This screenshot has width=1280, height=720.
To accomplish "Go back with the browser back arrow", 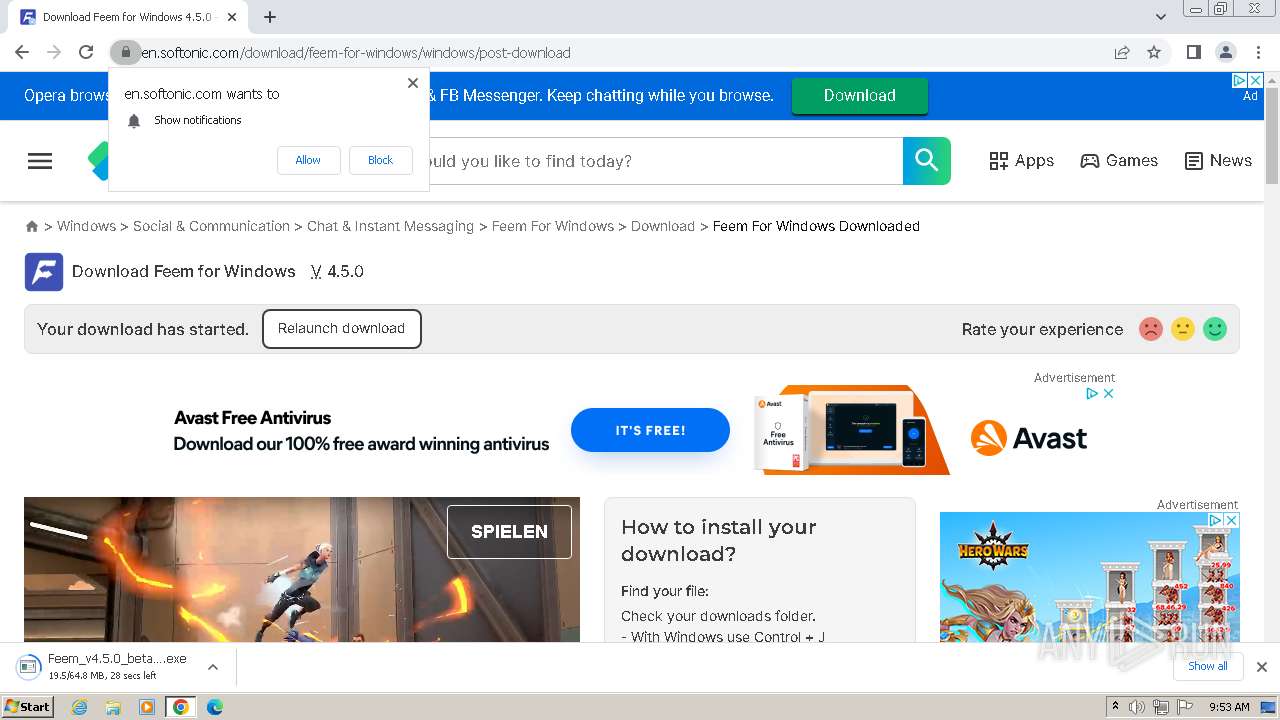I will pos(22,52).
